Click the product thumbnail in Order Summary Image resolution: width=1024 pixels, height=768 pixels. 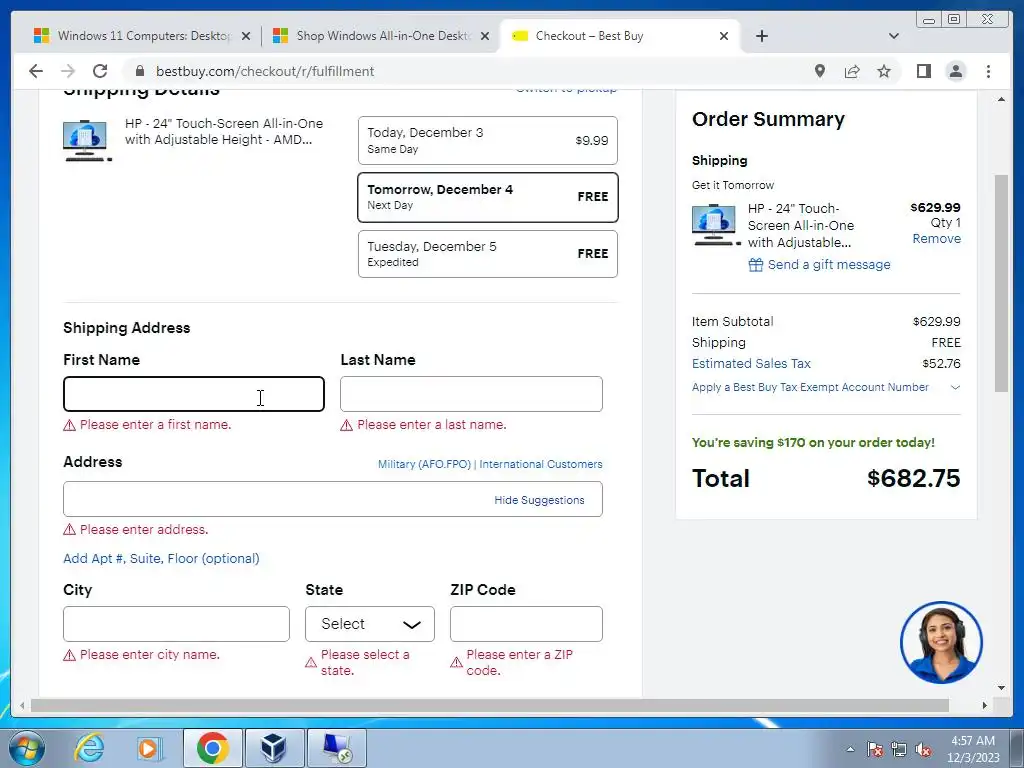[x=716, y=225]
